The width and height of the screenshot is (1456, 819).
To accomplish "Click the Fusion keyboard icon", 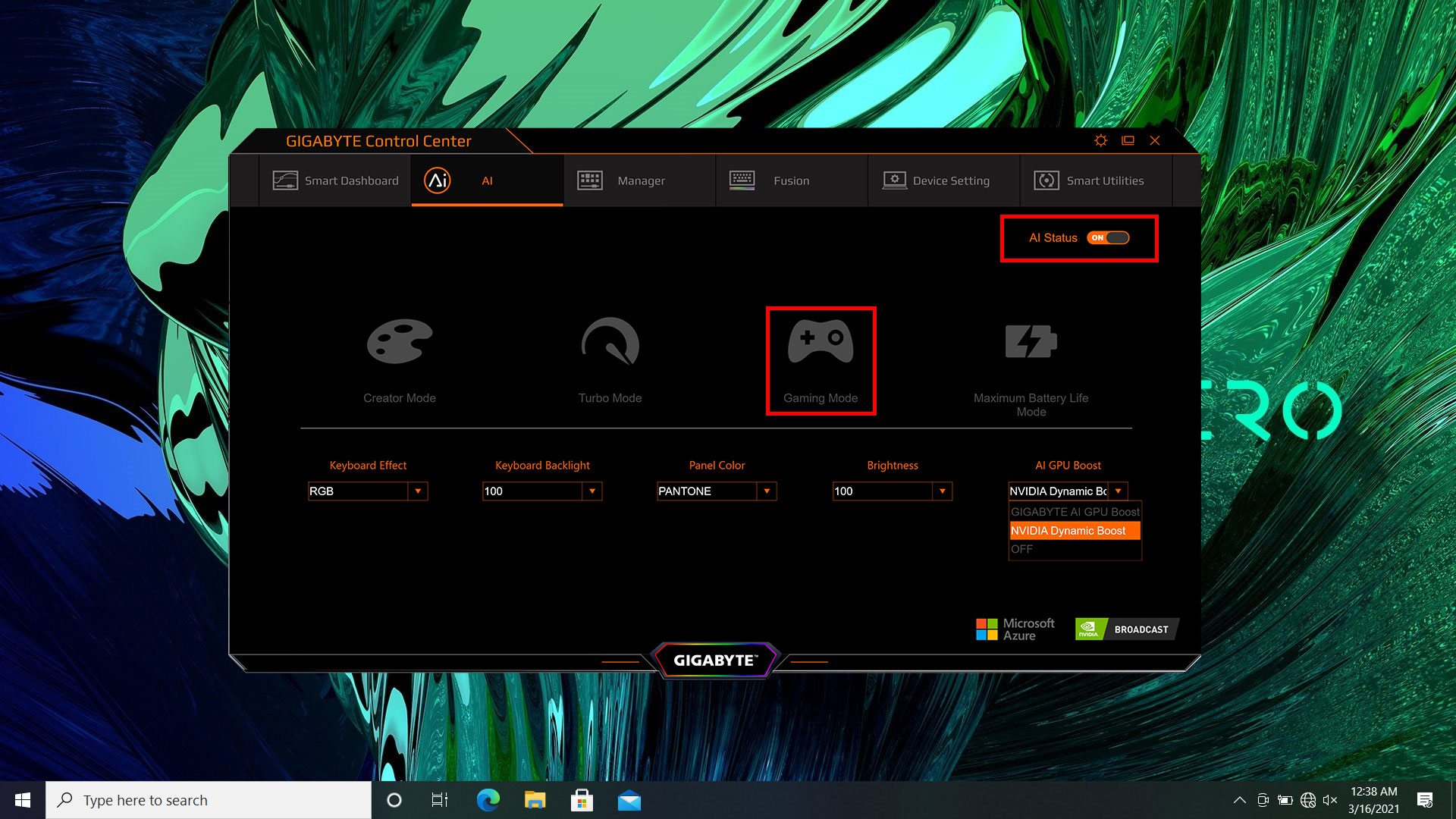I will (x=742, y=180).
